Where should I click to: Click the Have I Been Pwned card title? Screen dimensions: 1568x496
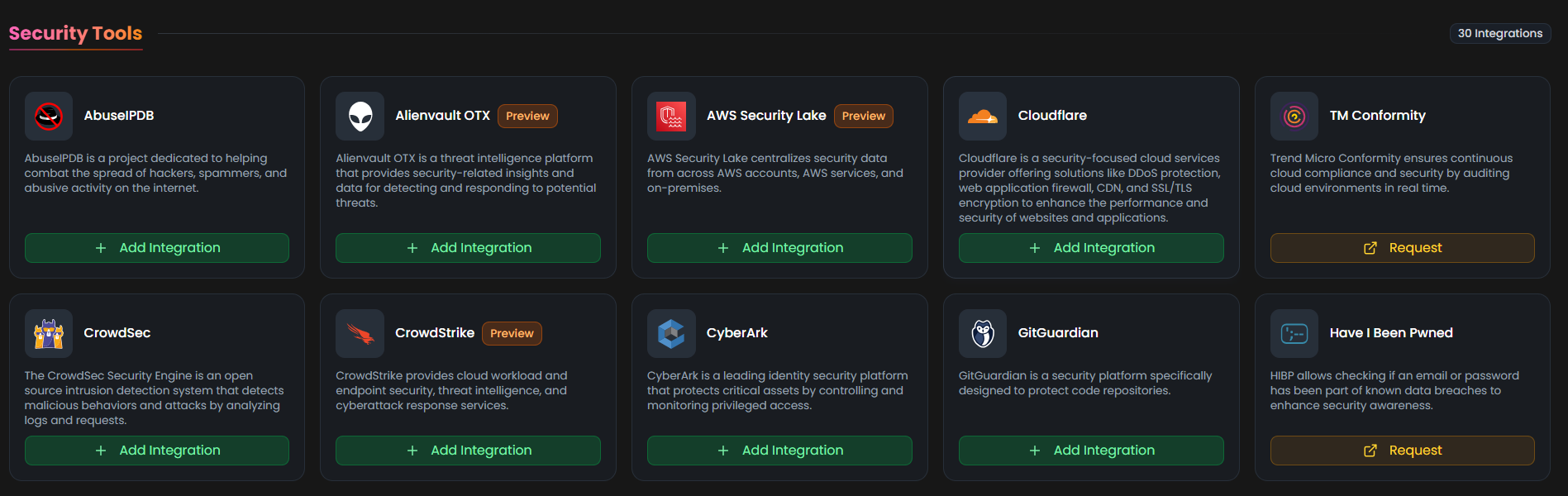click(1391, 333)
